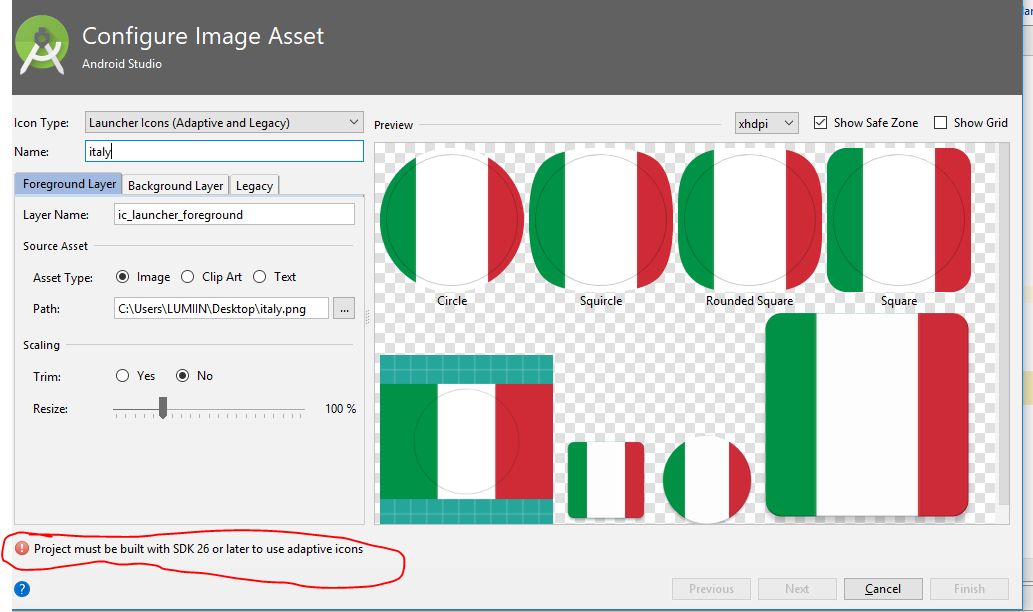Choose No for Trim

[x=182, y=376]
